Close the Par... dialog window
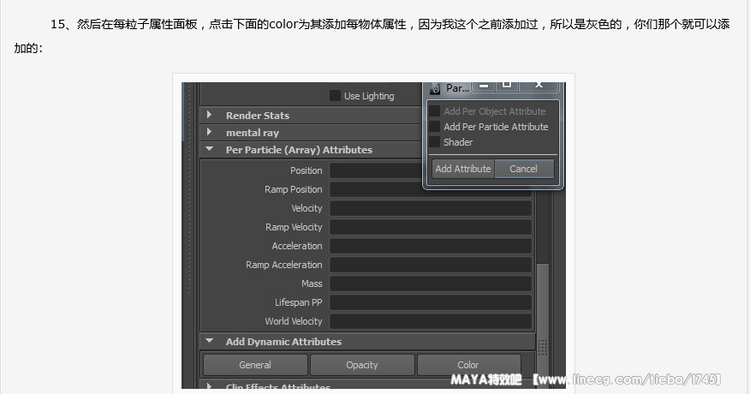 [539, 86]
